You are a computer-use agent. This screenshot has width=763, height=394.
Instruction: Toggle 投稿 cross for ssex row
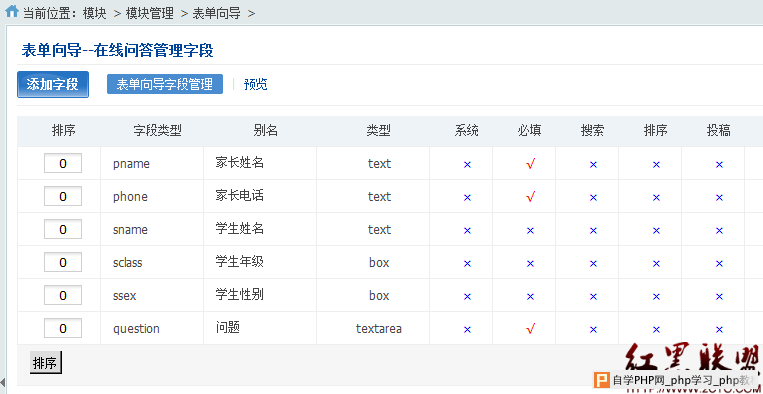[719, 296]
